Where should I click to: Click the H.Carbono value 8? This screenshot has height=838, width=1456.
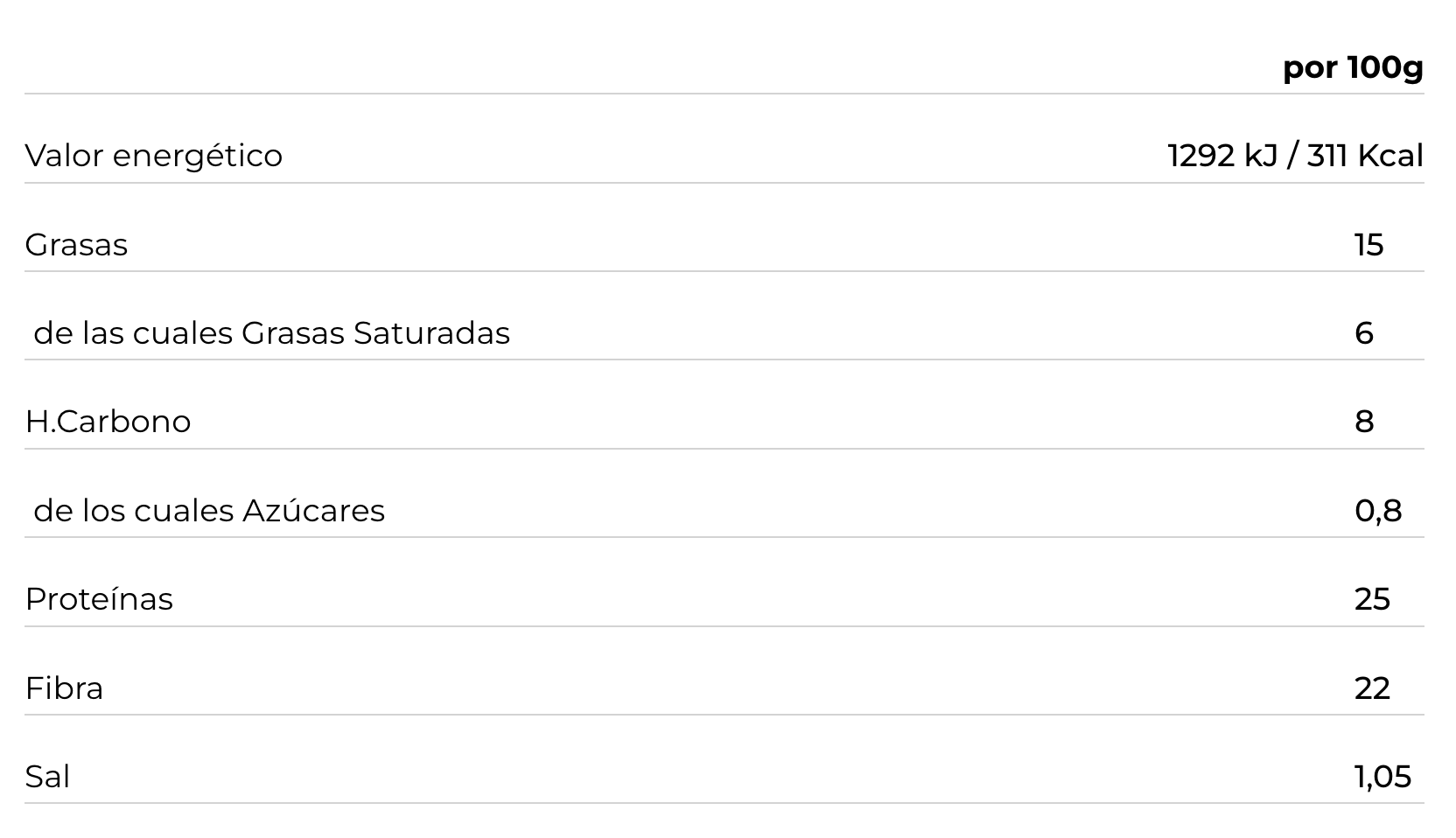pyautogui.click(x=1364, y=422)
